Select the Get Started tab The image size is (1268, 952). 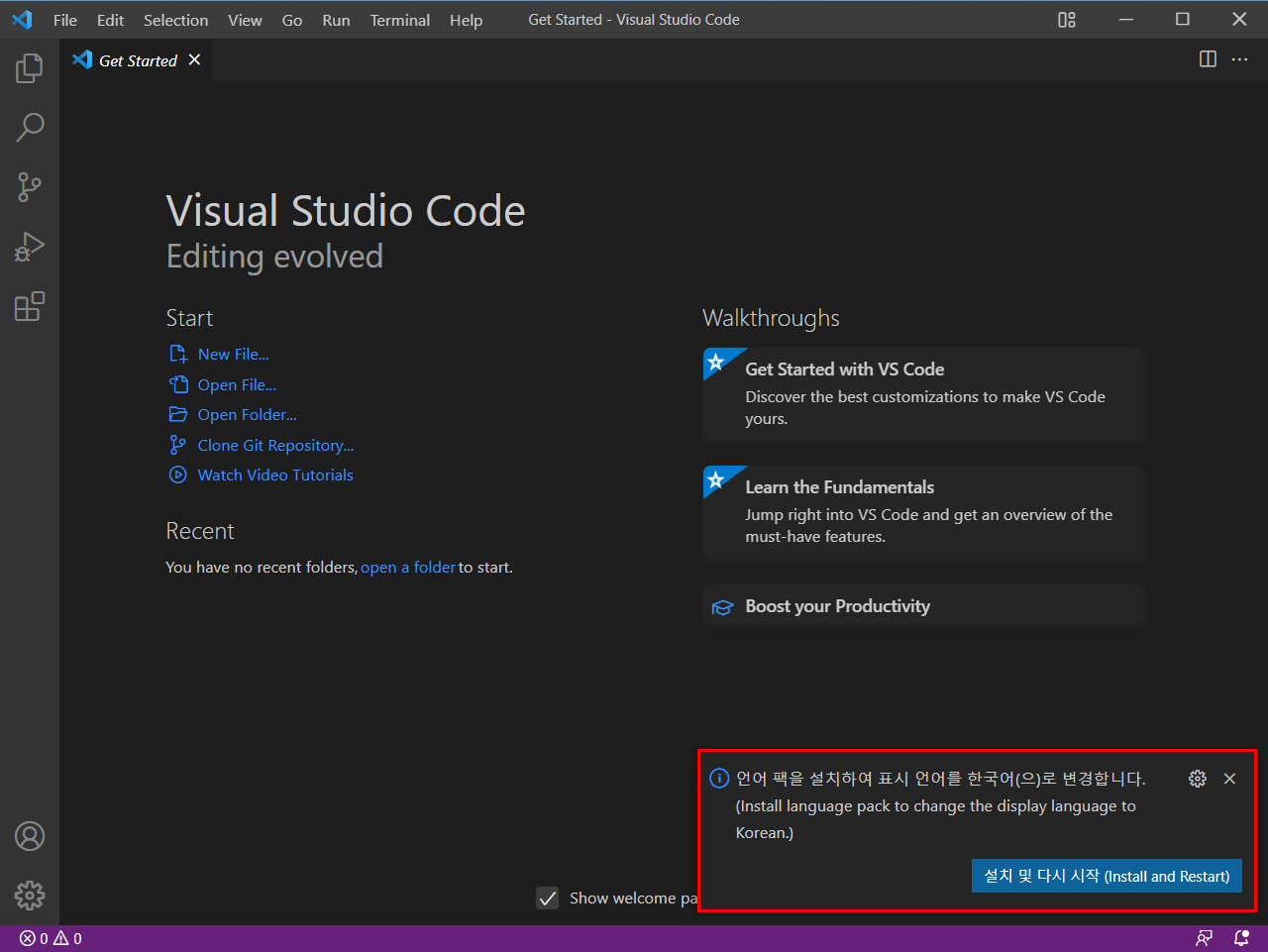tap(137, 60)
